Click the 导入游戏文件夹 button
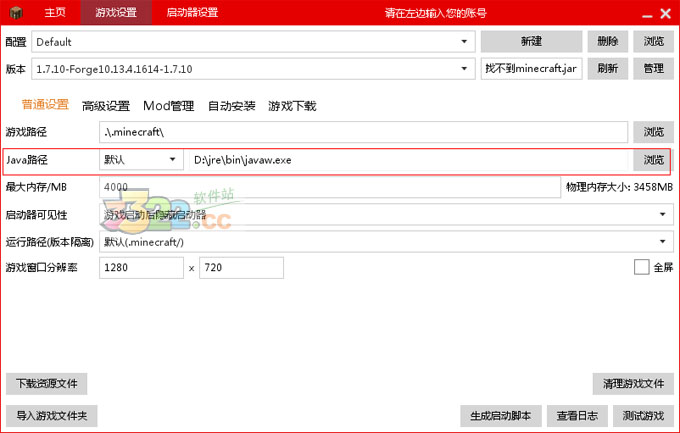This screenshot has width=680, height=433. 52,416
